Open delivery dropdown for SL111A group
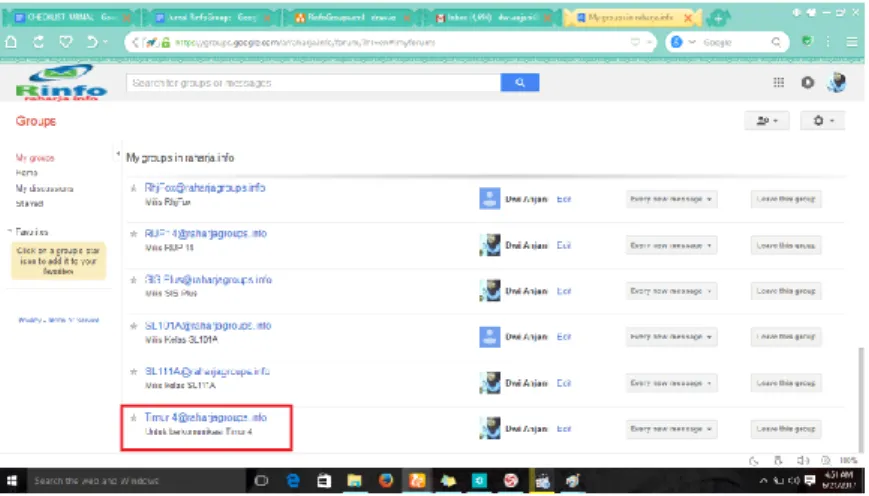869x496 pixels. click(671, 383)
